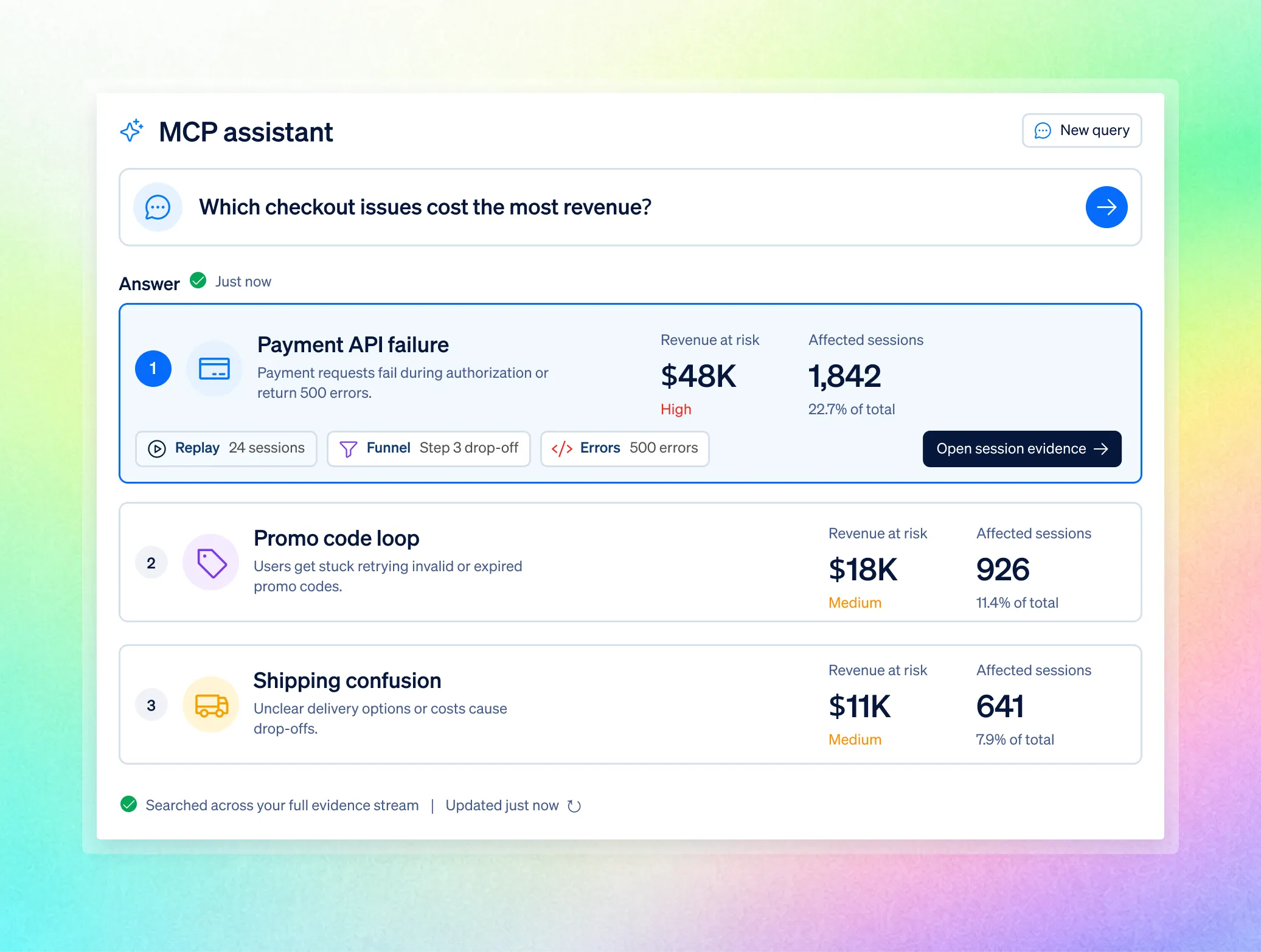The height and width of the screenshot is (952, 1261).
Task: Click the Medium label under $18K
Action: pos(855,603)
